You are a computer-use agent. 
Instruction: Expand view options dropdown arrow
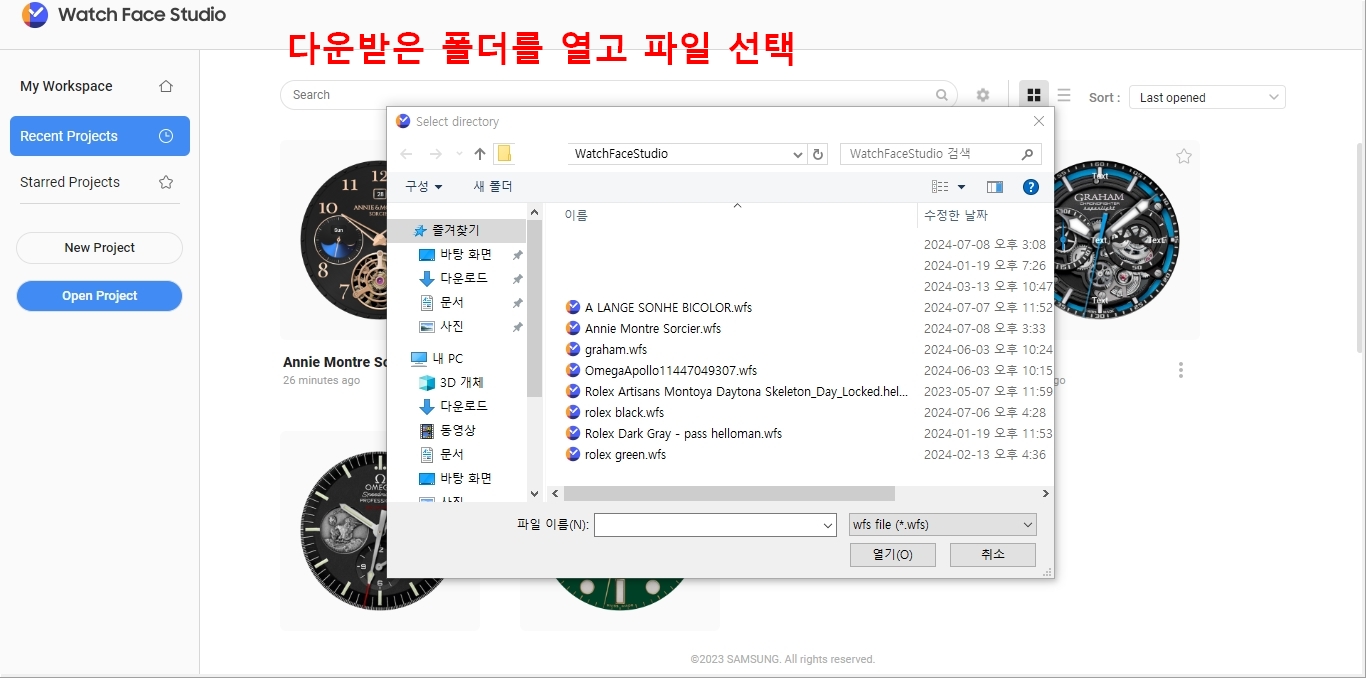click(961, 187)
